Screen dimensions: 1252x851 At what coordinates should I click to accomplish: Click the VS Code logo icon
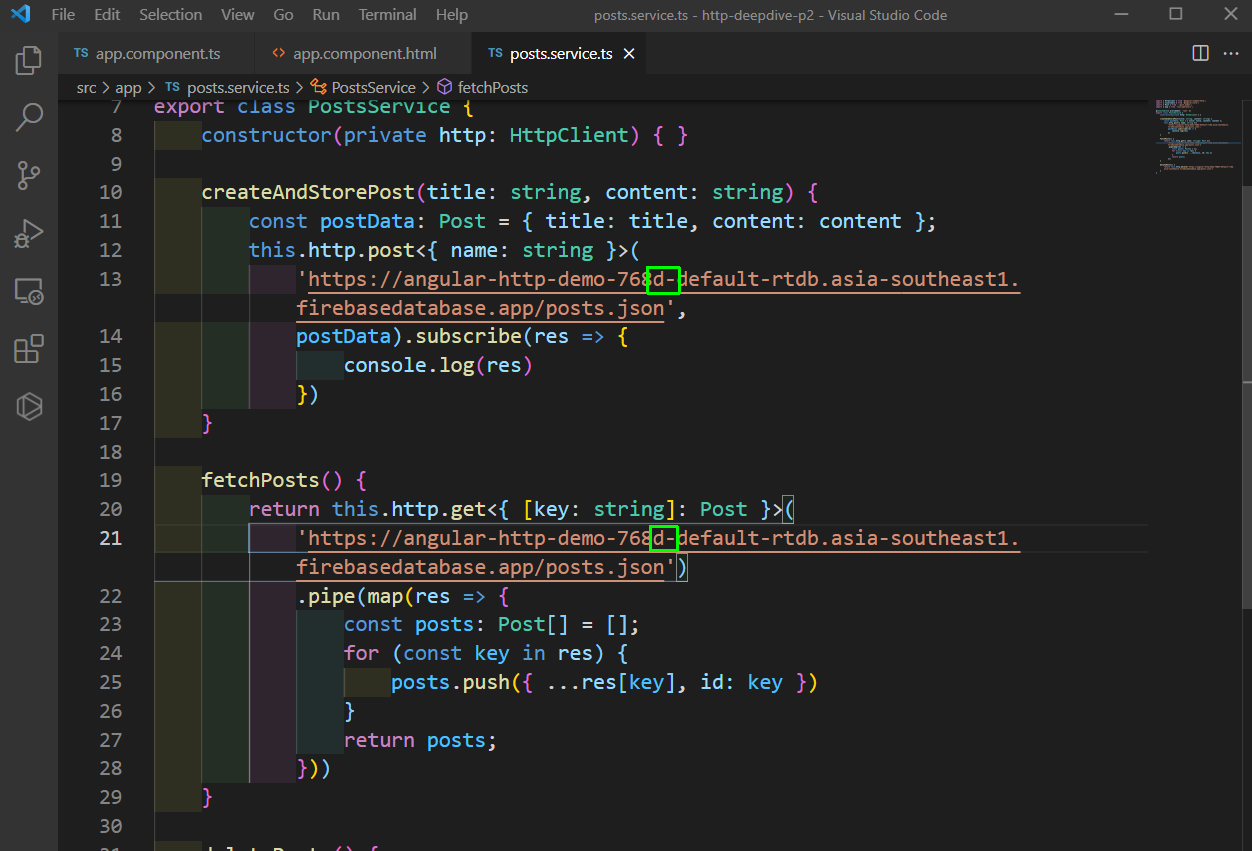pyautogui.click(x=20, y=15)
